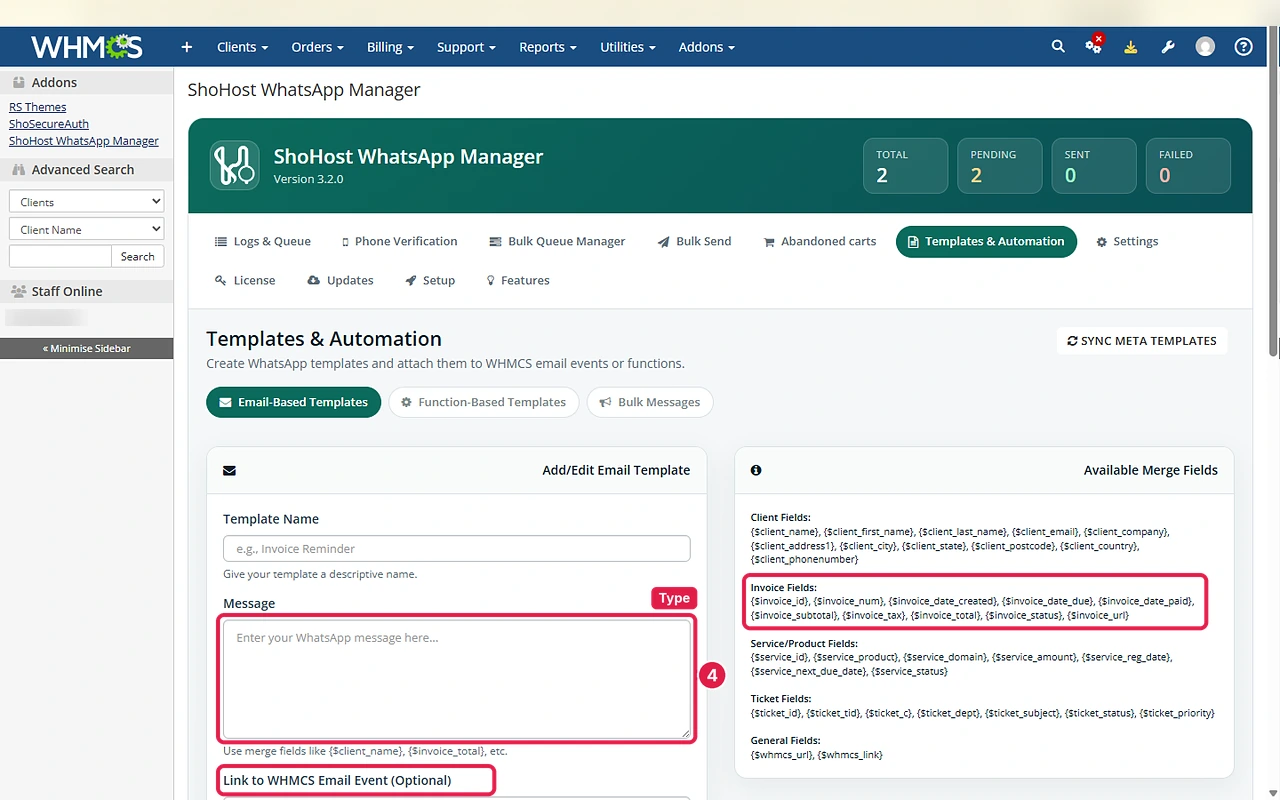Screen dimensions: 1280x800
Task: Expand the Orders menu
Action: (317, 47)
